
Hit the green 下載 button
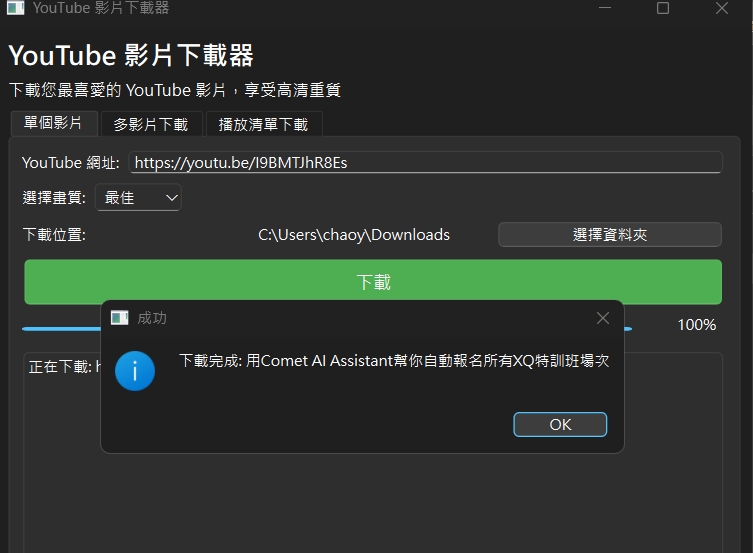(x=373, y=282)
